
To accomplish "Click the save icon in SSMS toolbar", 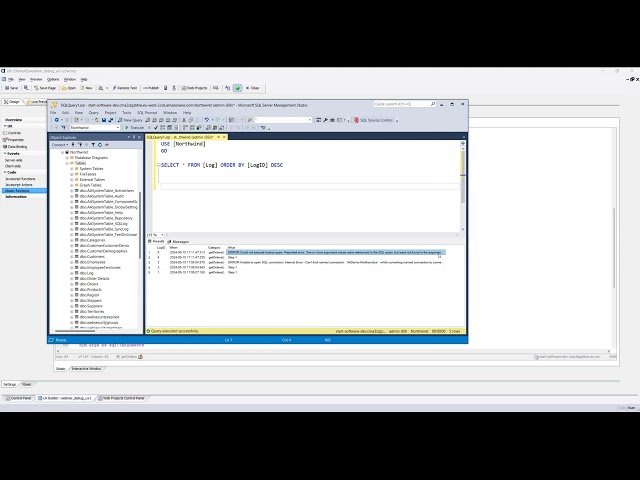I will click(104, 120).
